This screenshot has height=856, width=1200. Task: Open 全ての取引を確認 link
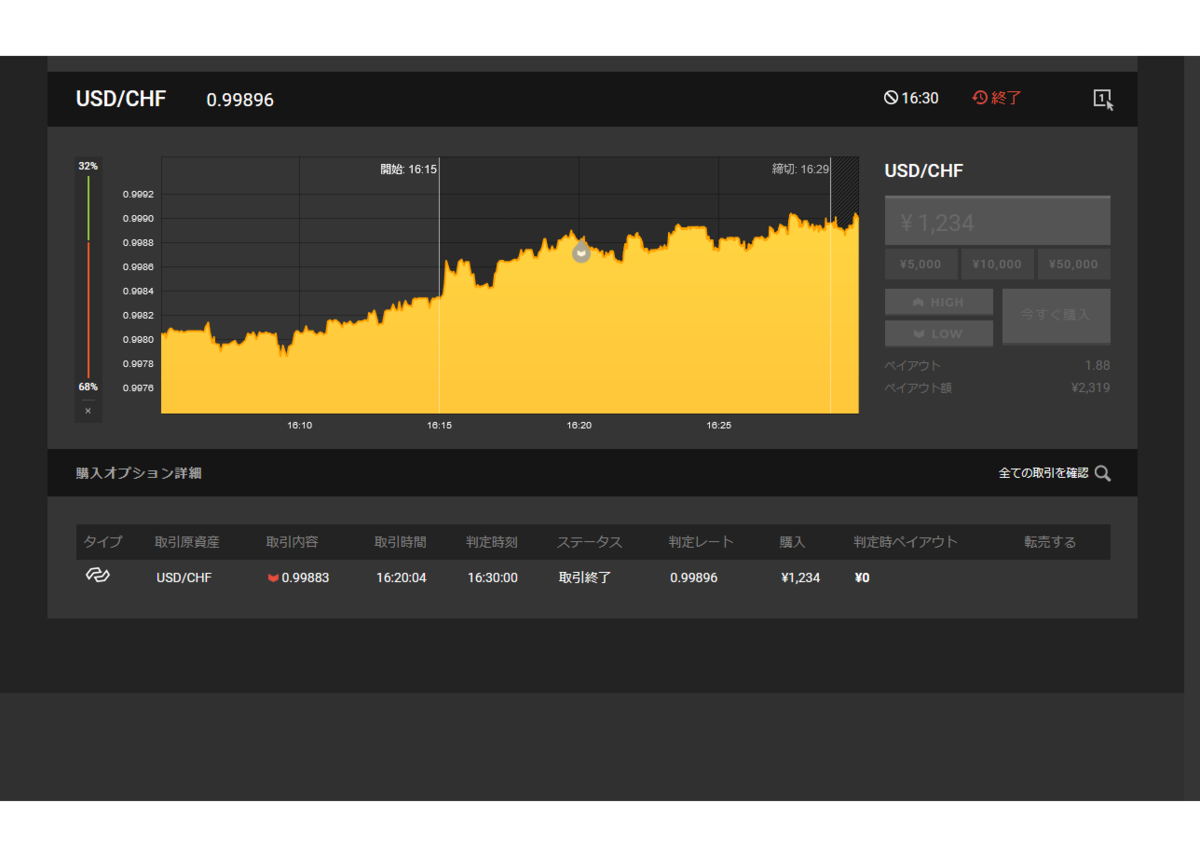tap(1043, 473)
